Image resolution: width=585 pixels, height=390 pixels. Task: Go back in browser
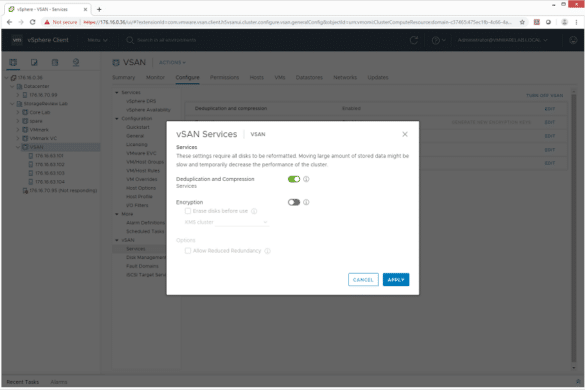[9, 22]
